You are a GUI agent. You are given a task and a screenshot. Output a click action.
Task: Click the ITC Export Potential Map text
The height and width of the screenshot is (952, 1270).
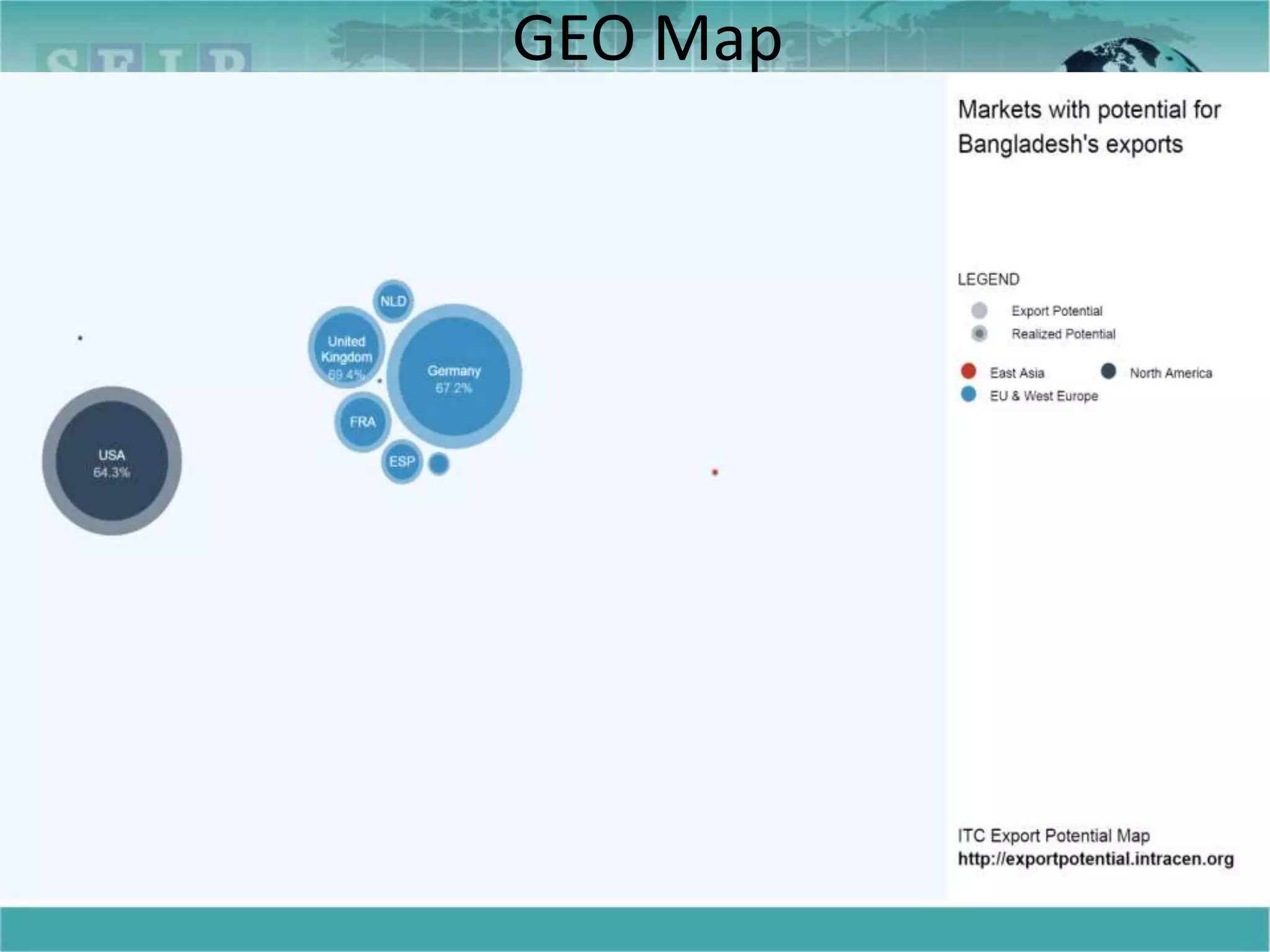point(1054,835)
